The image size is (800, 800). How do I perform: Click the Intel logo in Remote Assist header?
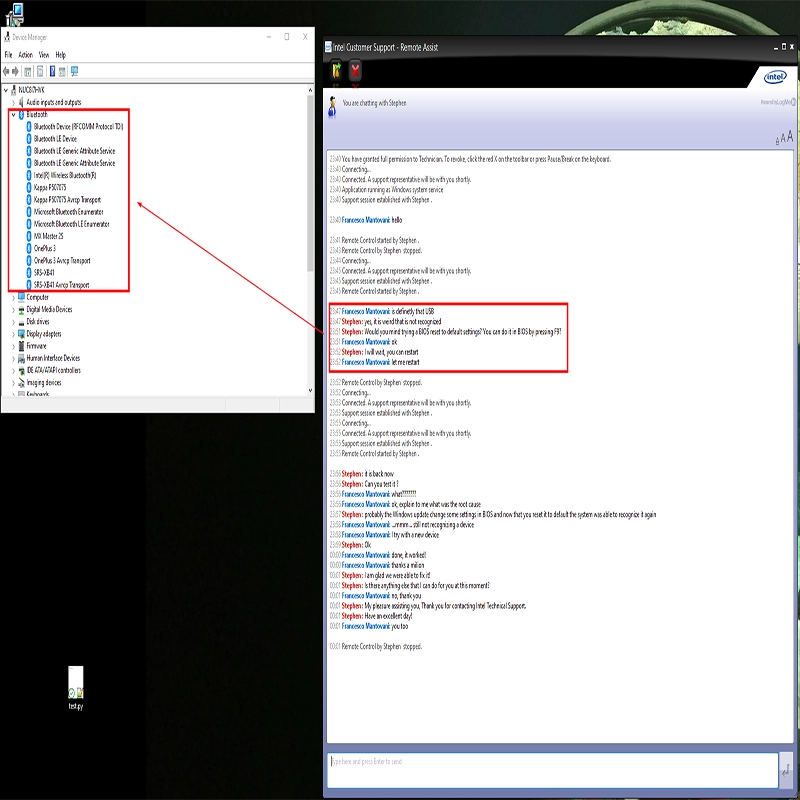coord(775,77)
